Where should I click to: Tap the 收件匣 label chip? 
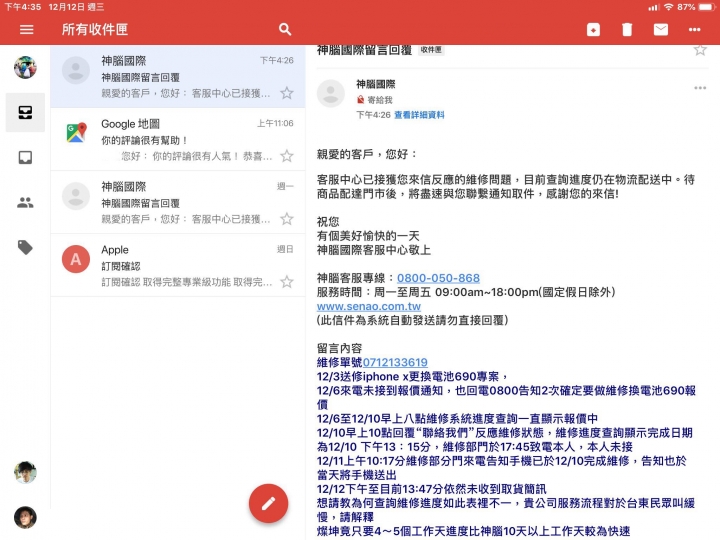pos(431,50)
